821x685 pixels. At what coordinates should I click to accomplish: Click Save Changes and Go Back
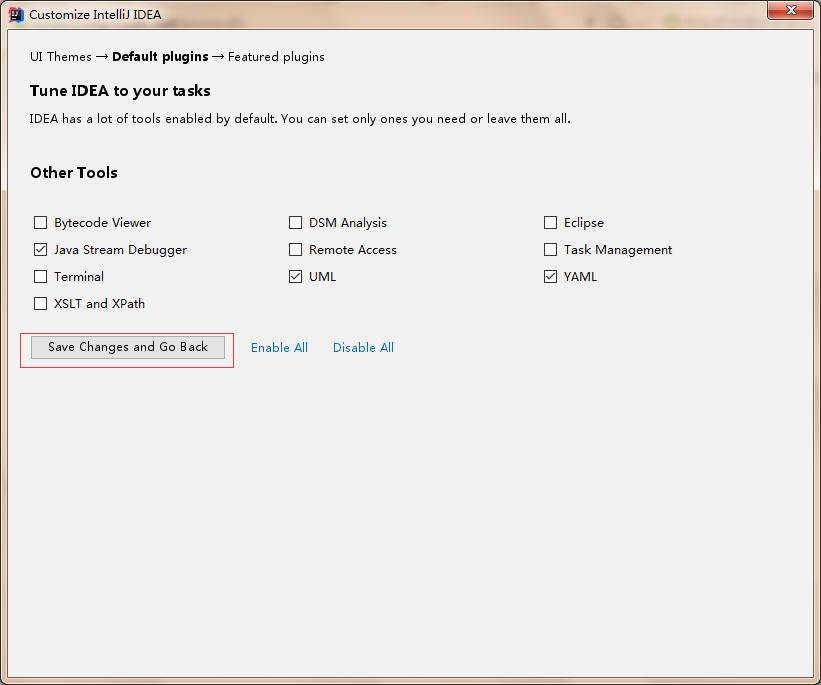point(128,347)
